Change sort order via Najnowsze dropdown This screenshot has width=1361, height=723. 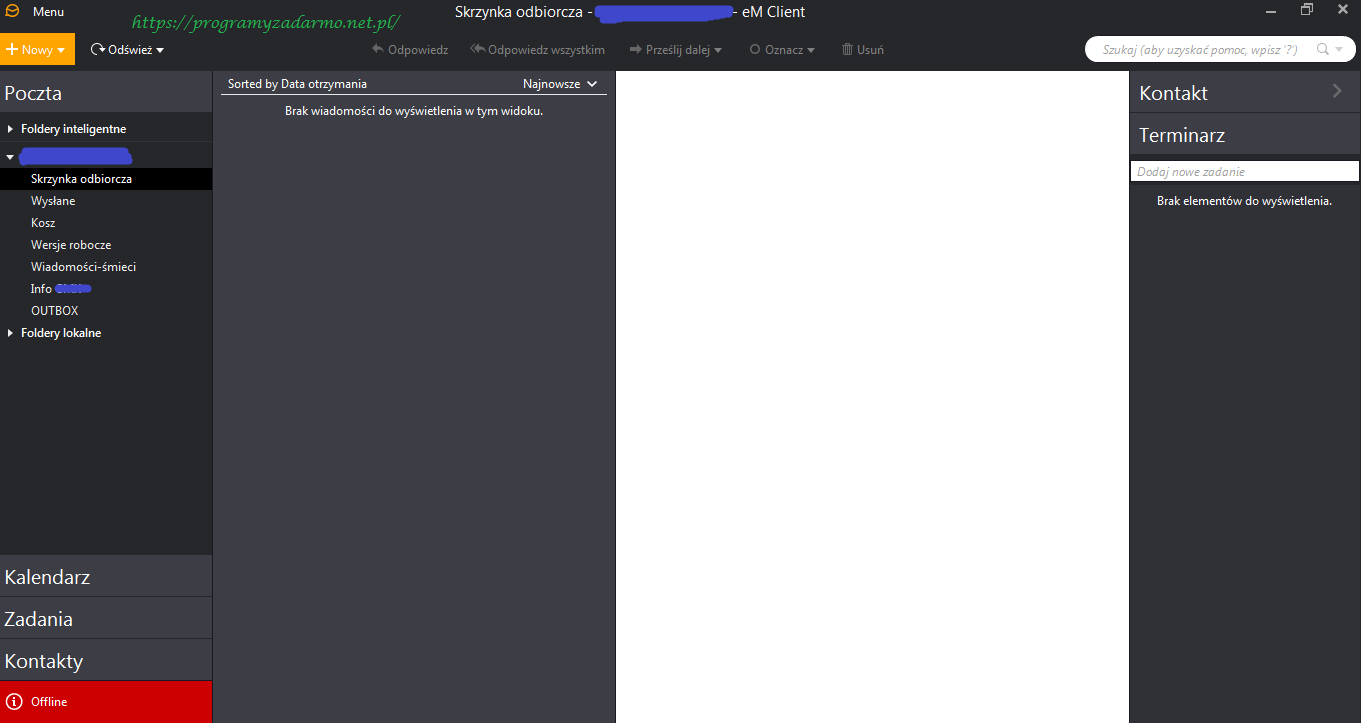tap(560, 84)
